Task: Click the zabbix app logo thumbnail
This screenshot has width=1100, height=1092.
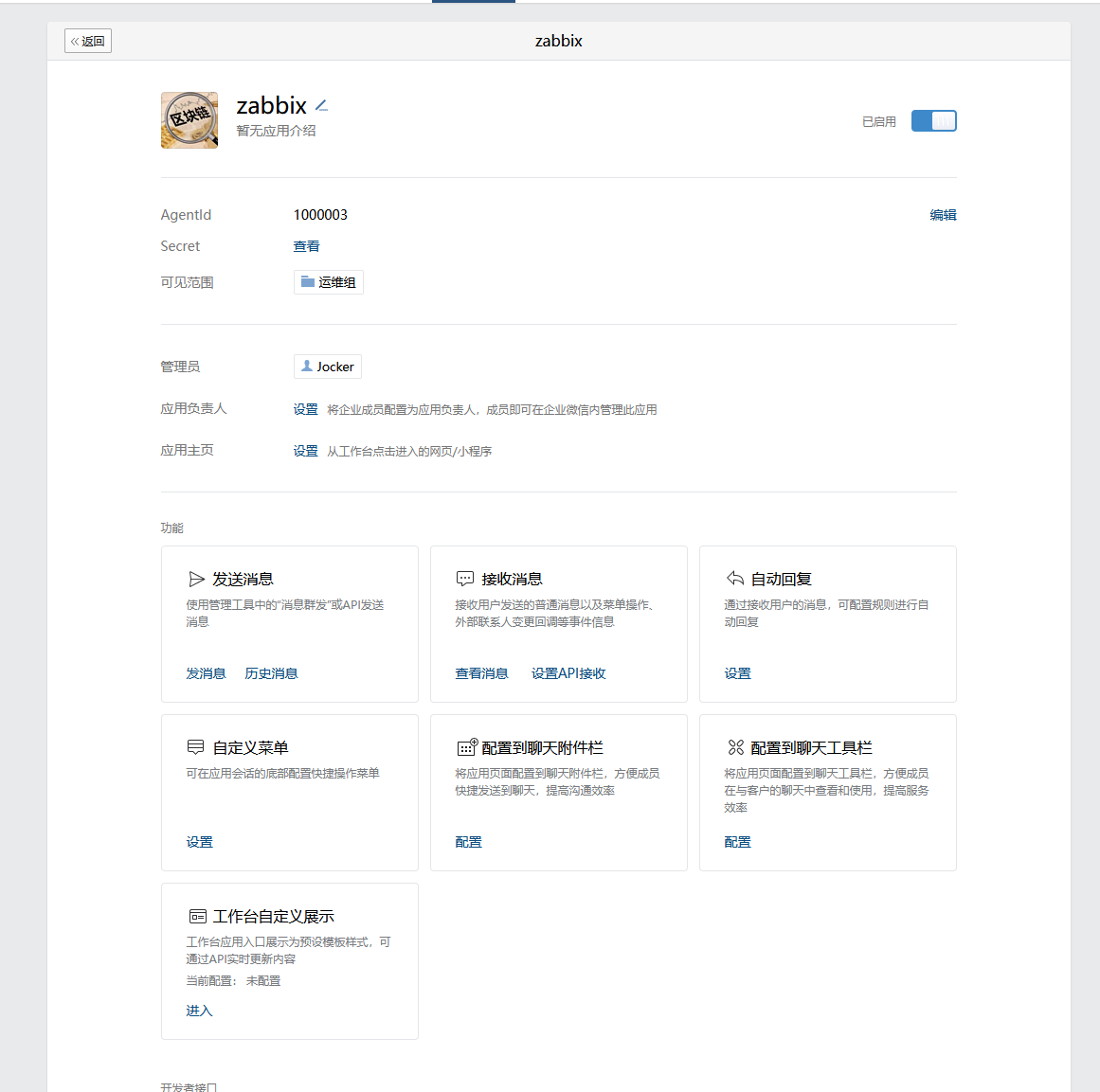Action: click(189, 120)
